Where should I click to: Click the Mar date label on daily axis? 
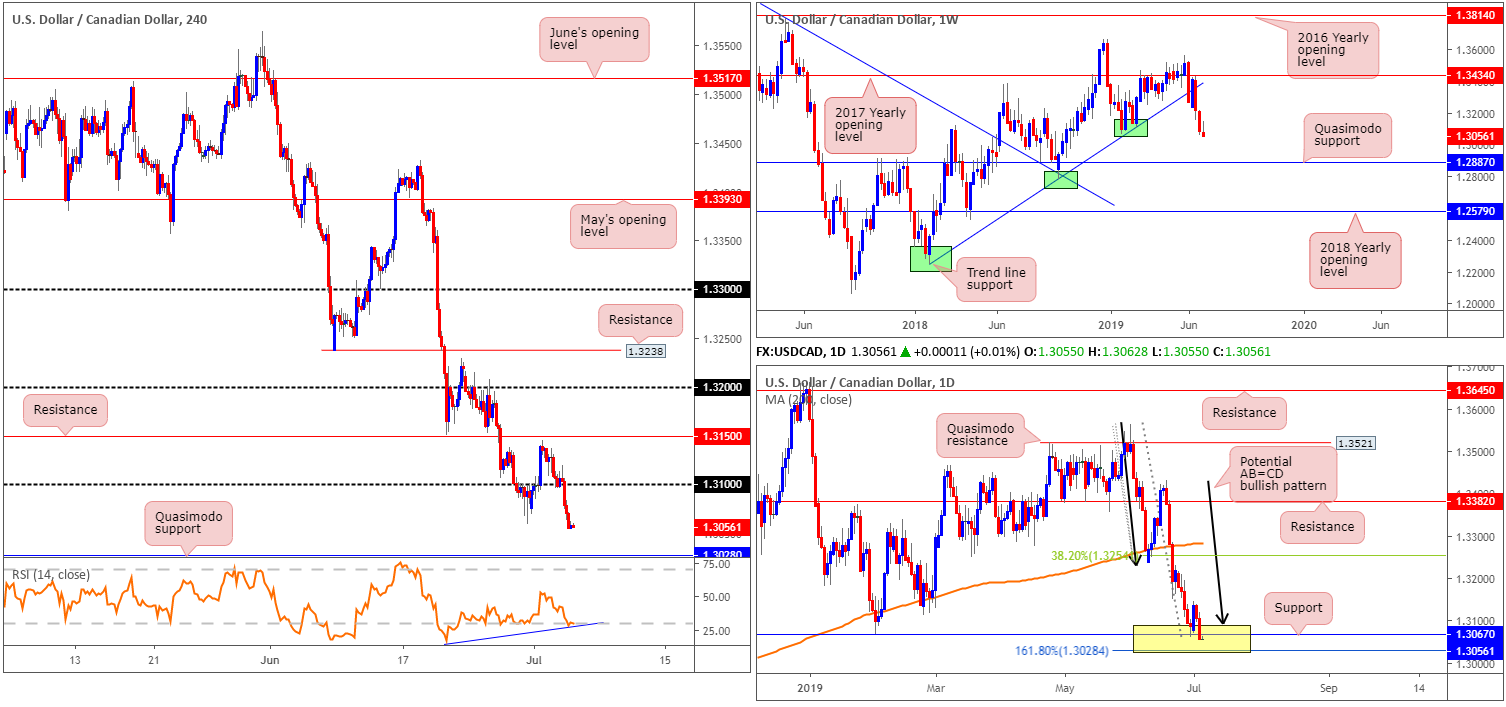point(936,689)
